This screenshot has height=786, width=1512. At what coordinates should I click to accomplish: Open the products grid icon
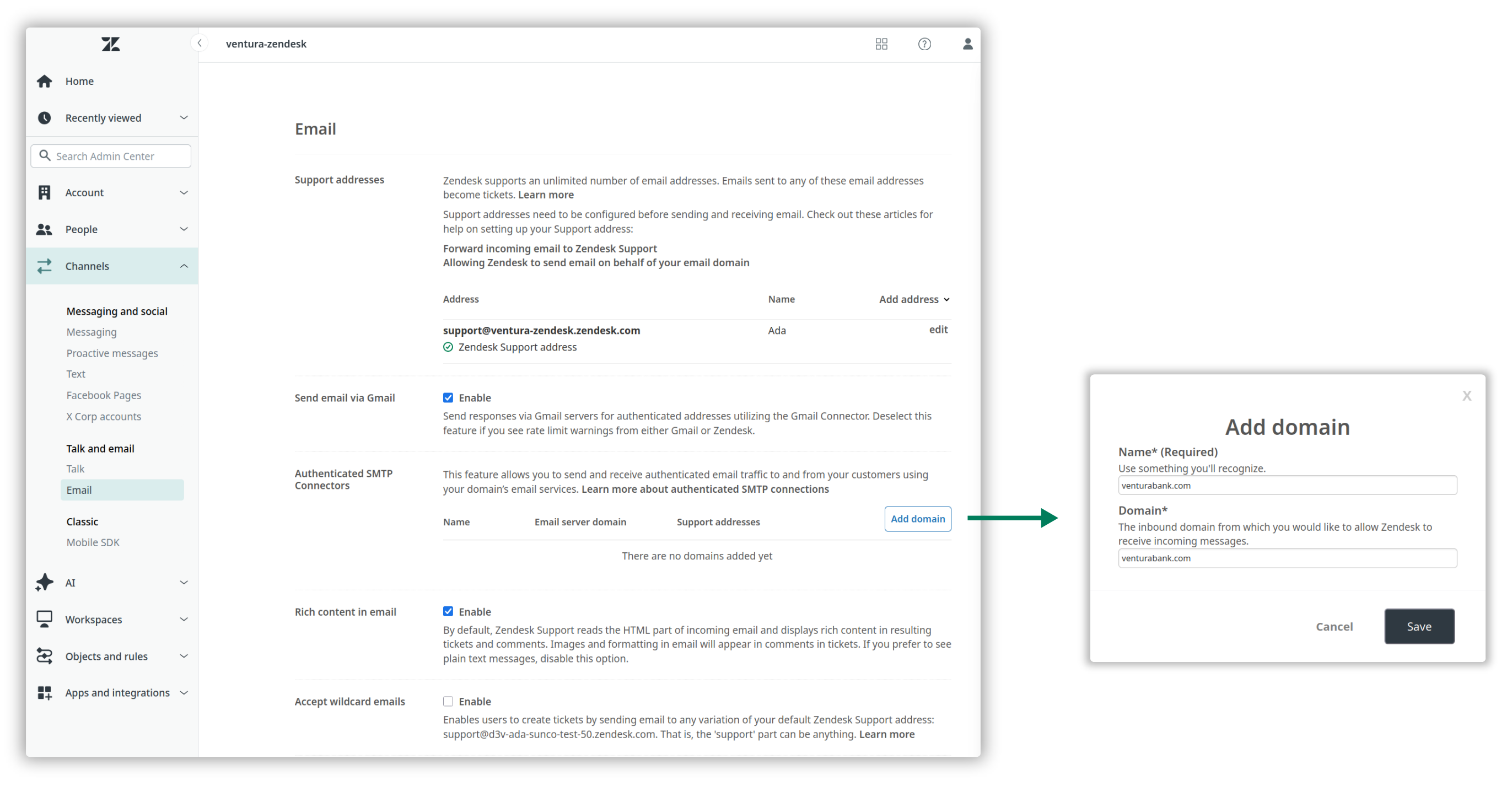(x=880, y=44)
